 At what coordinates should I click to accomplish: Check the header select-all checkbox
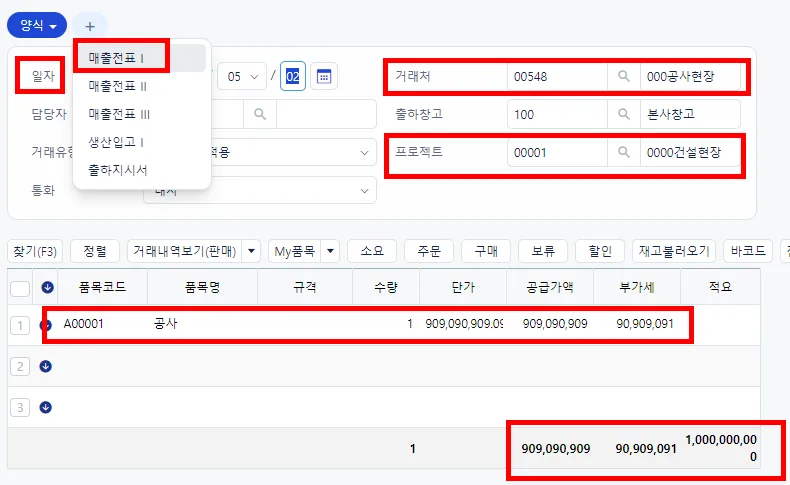click(x=20, y=289)
